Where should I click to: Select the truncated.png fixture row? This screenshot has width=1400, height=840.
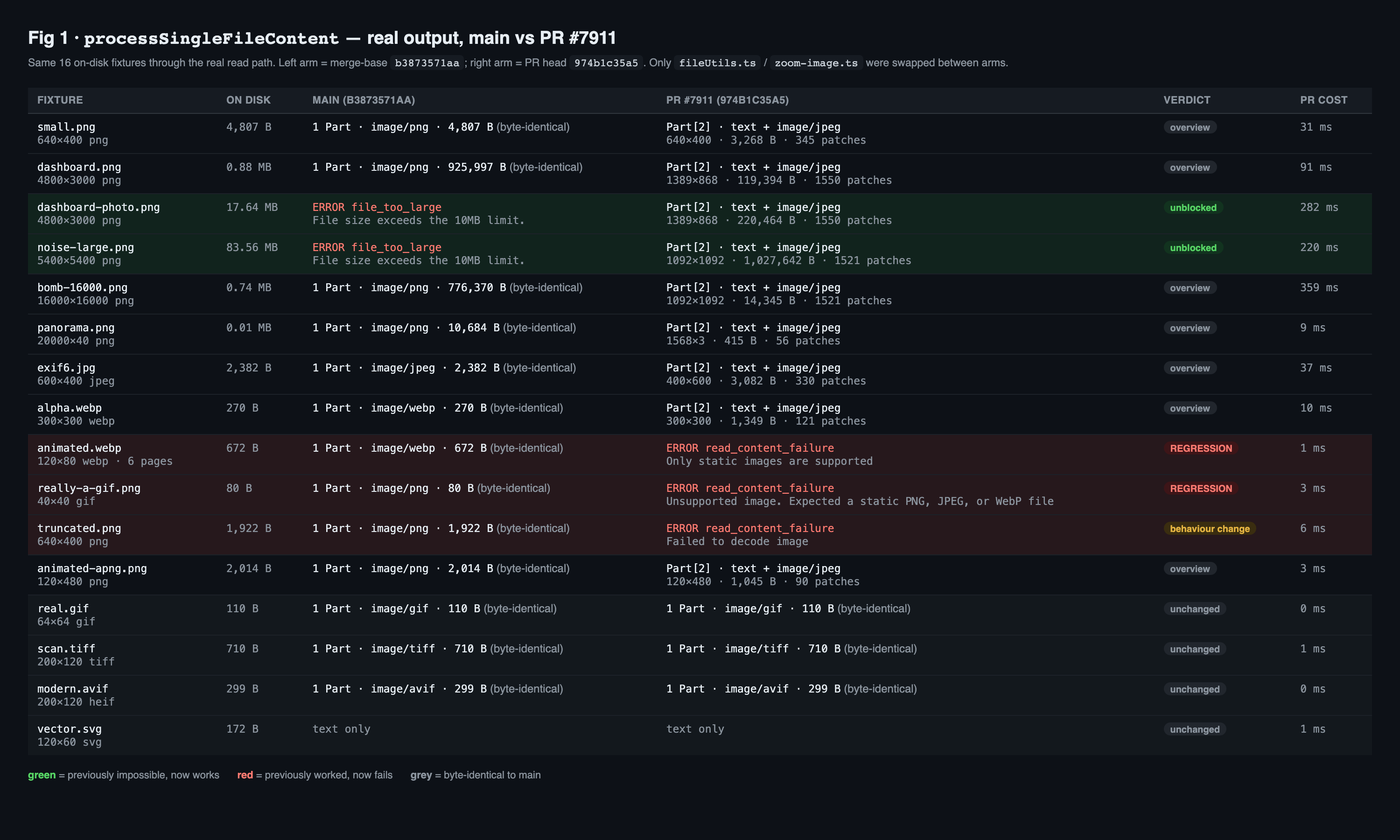click(x=700, y=534)
